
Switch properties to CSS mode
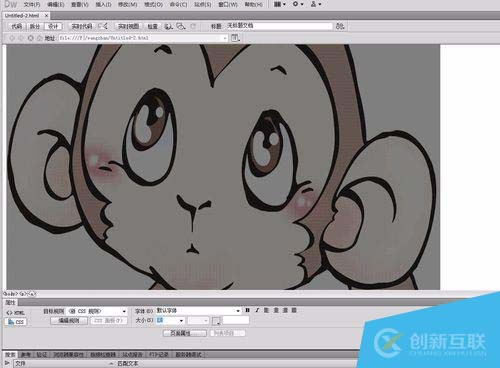click(16, 322)
